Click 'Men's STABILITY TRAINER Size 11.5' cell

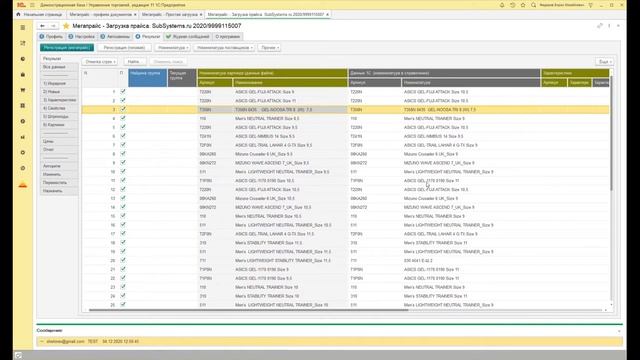pyautogui.click(x=269, y=242)
